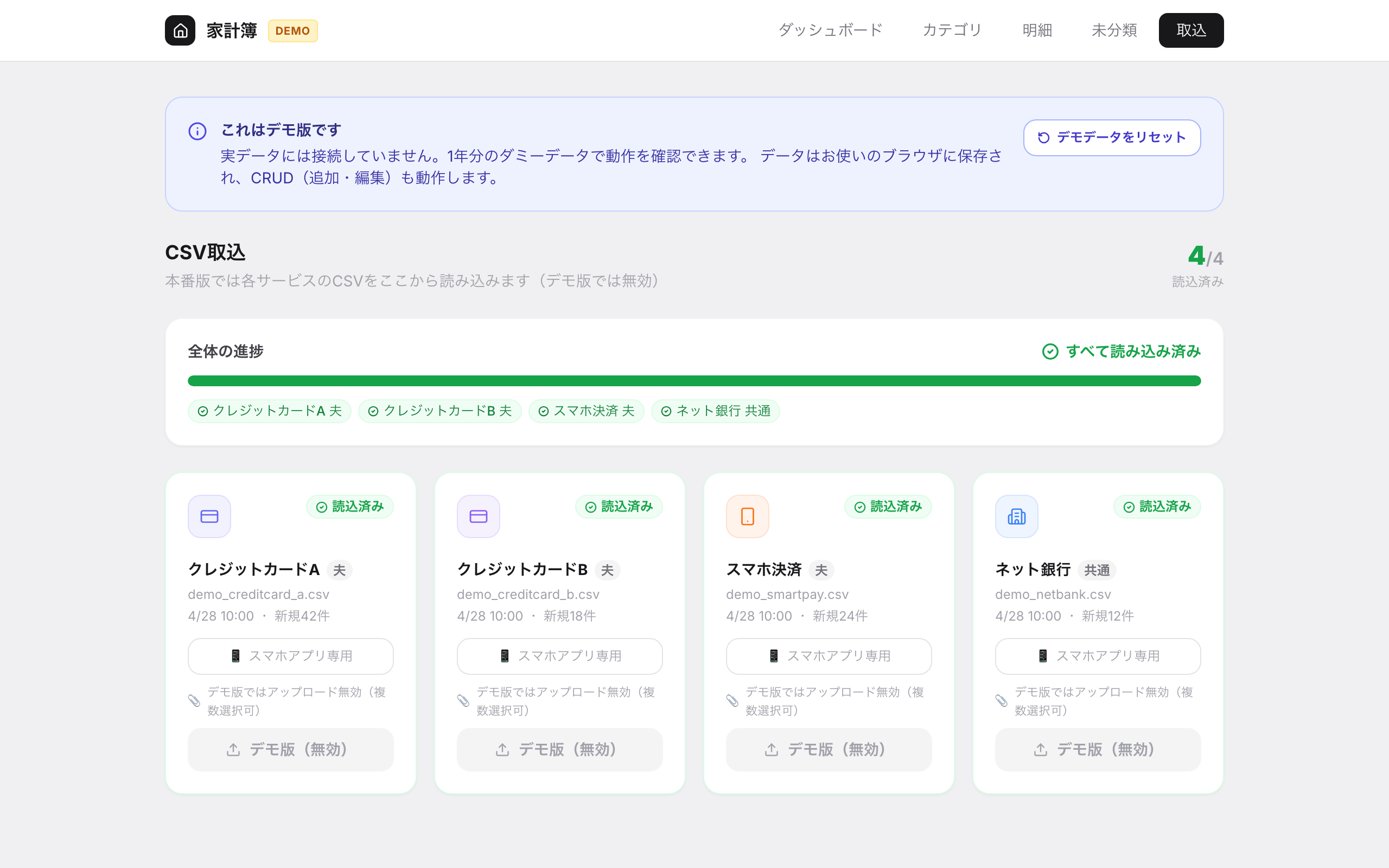
Task: Open the ダッシュボード page
Action: pyautogui.click(x=830, y=30)
